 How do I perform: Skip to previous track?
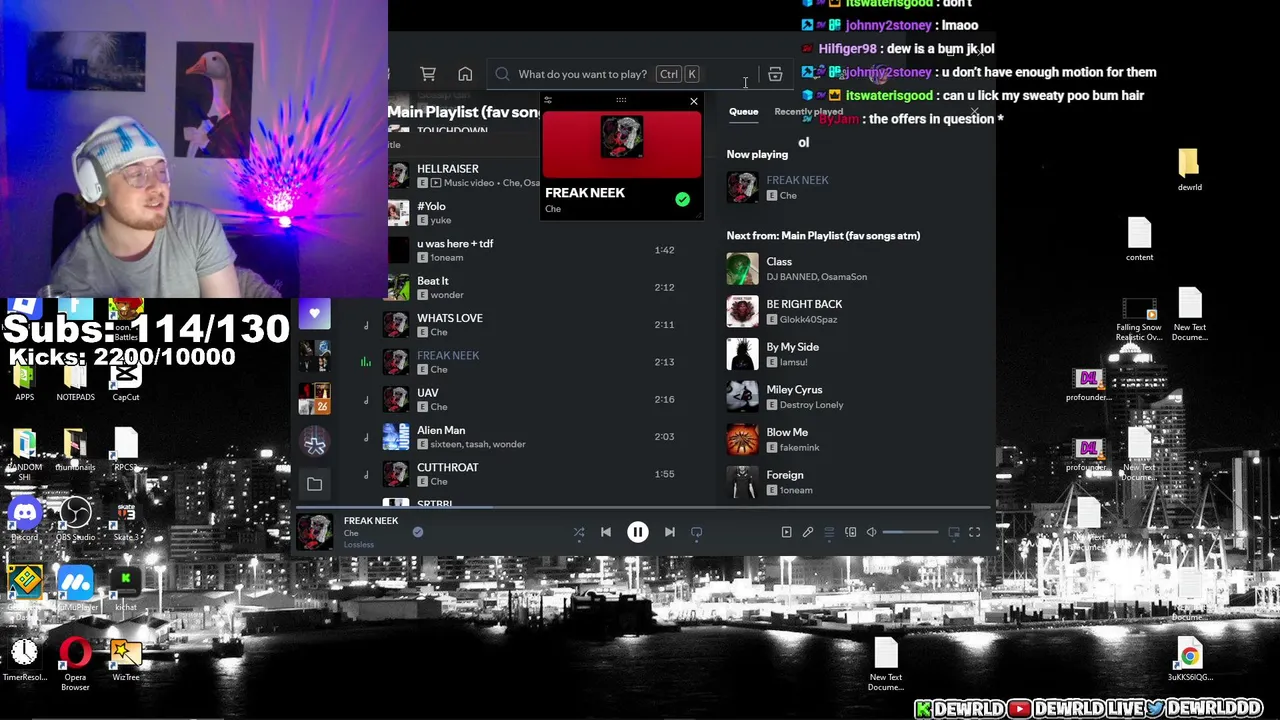pos(606,533)
